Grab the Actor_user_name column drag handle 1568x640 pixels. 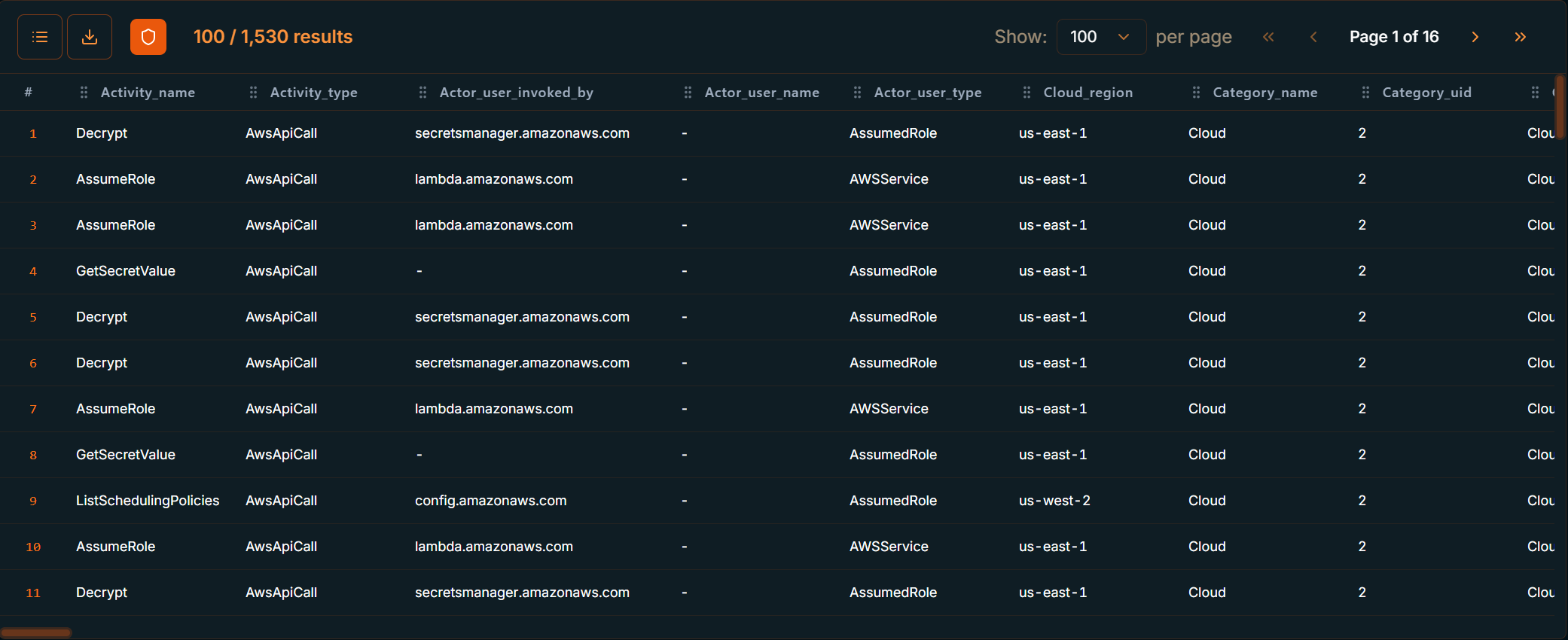688,92
